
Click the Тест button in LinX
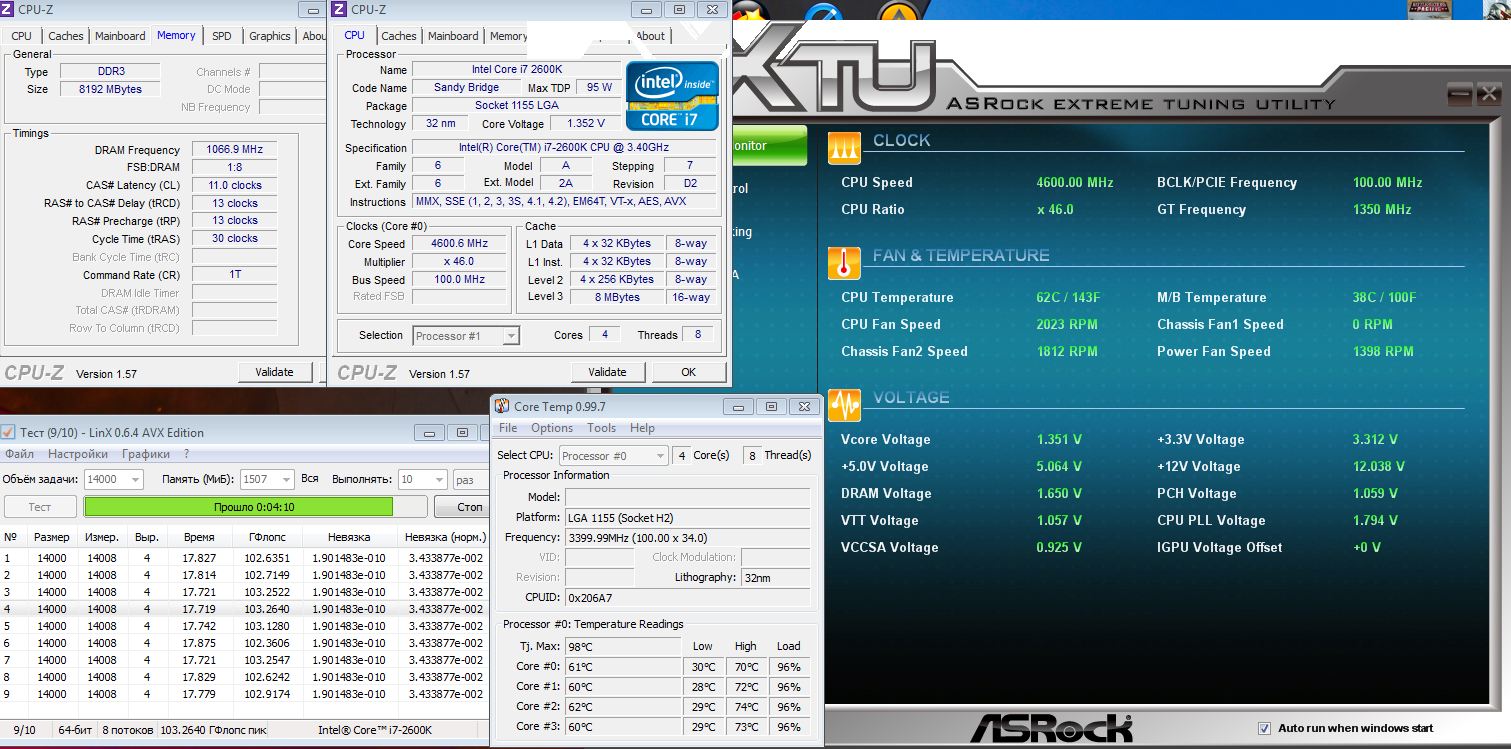(x=40, y=507)
